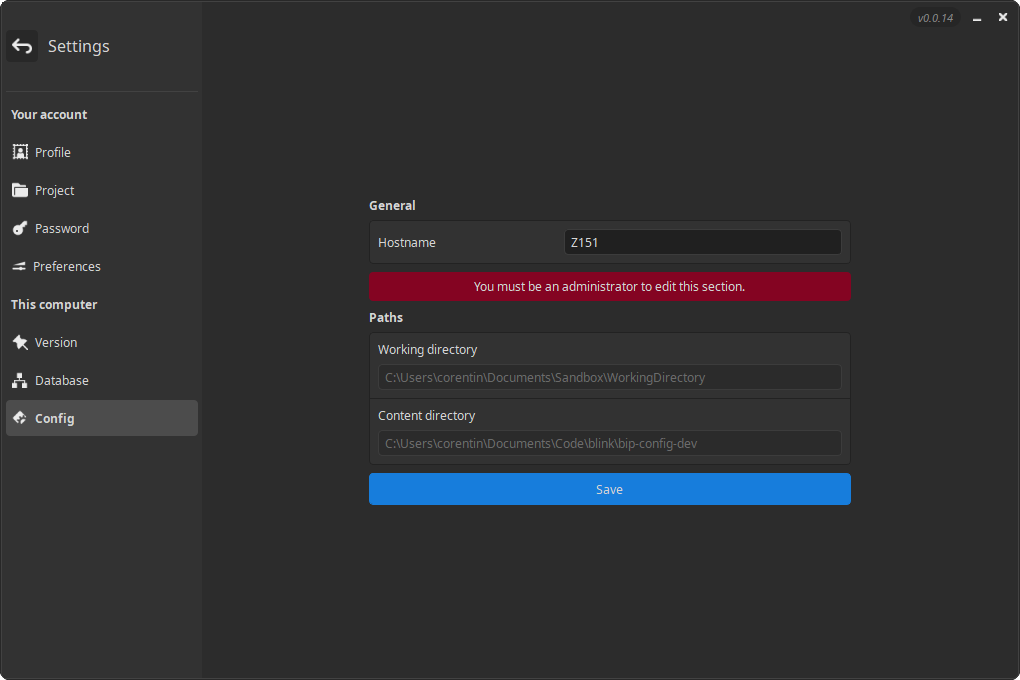This screenshot has height=680, width=1020.
Task: Click the Content directory path field
Action: pos(609,443)
